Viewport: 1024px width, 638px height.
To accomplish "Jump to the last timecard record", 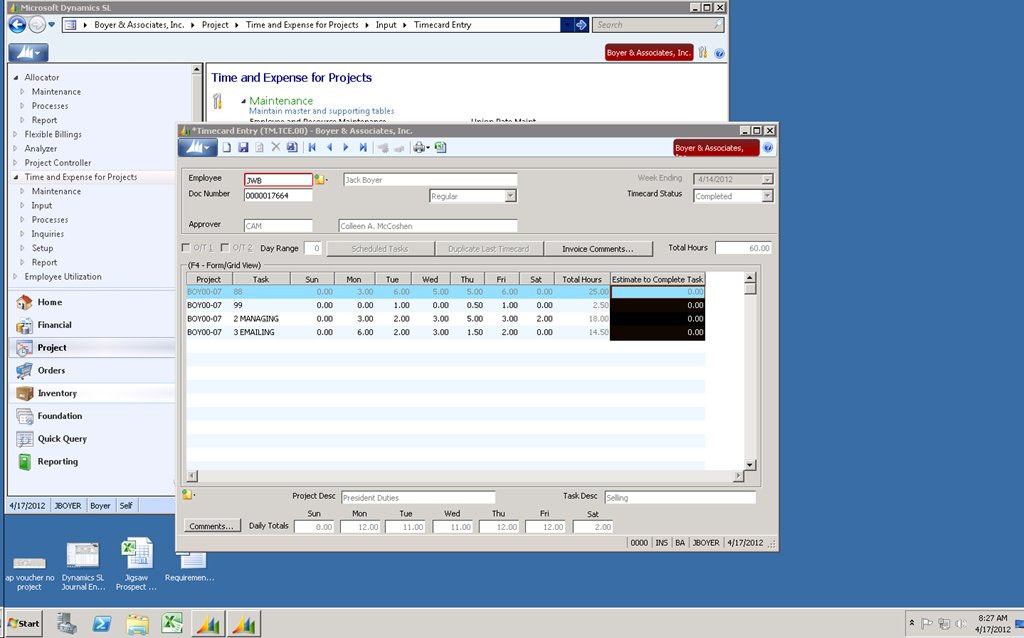I will pos(363,148).
